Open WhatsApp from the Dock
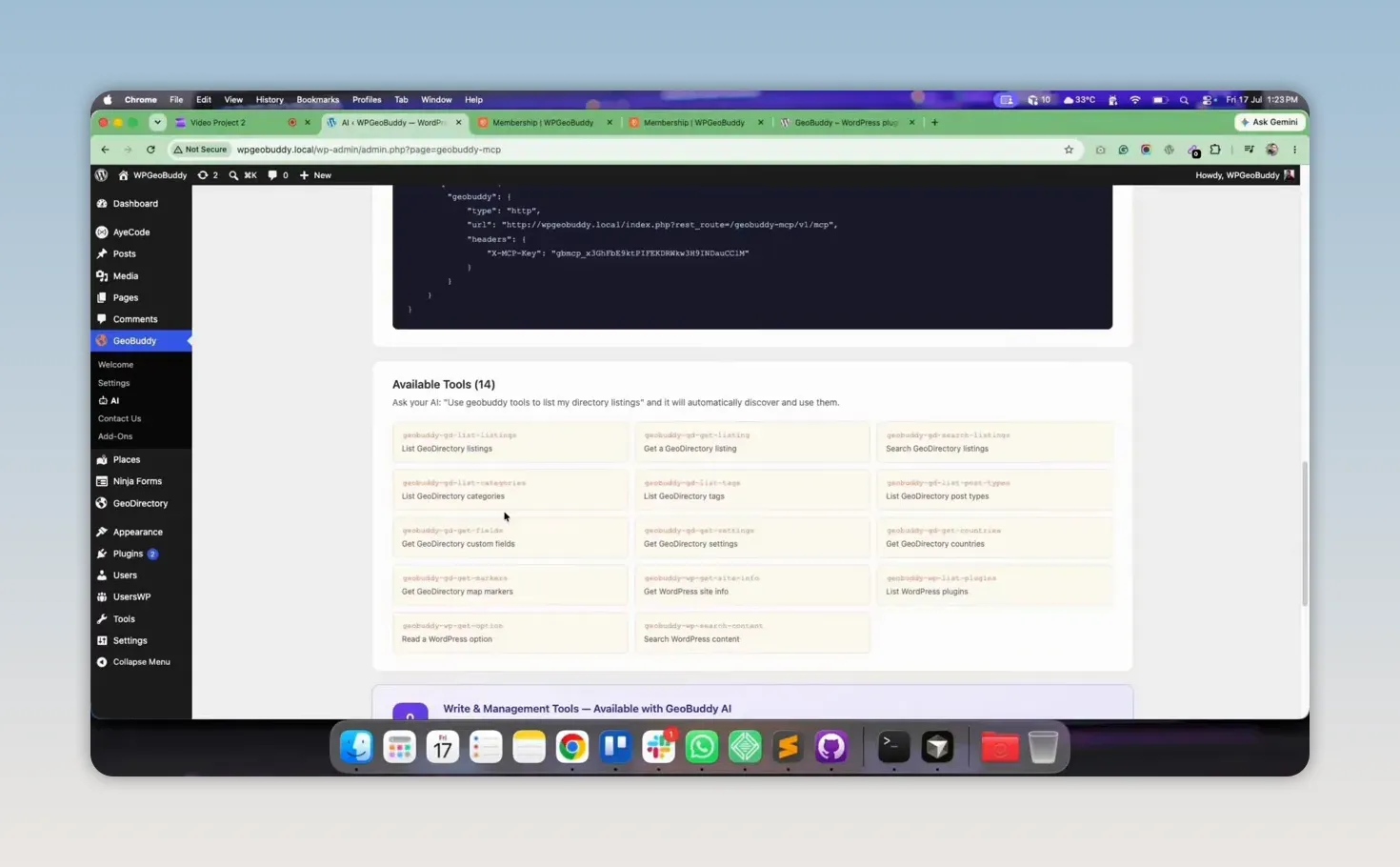Image resolution: width=1400 pixels, height=867 pixels. 702,747
